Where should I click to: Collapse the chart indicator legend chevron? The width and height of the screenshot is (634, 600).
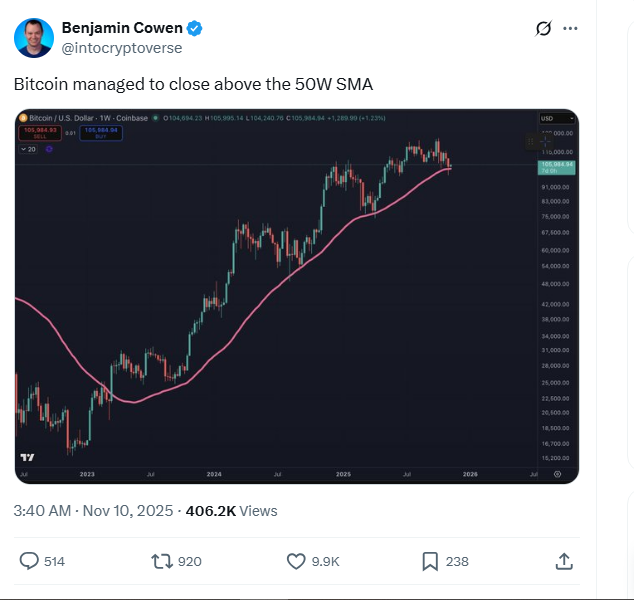tap(24, 148)
